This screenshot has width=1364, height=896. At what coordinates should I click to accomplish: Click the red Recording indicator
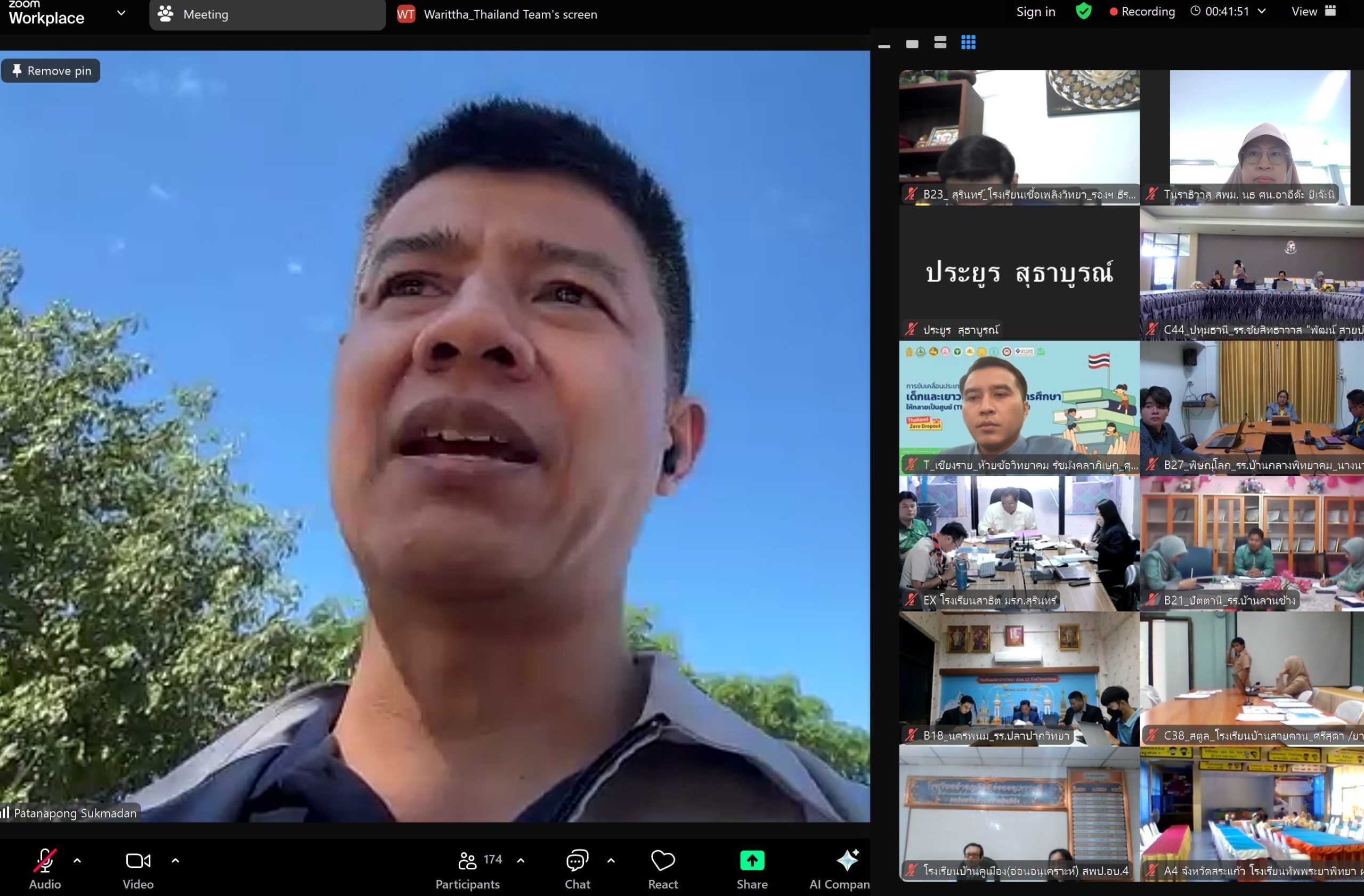pos(1142,12)
